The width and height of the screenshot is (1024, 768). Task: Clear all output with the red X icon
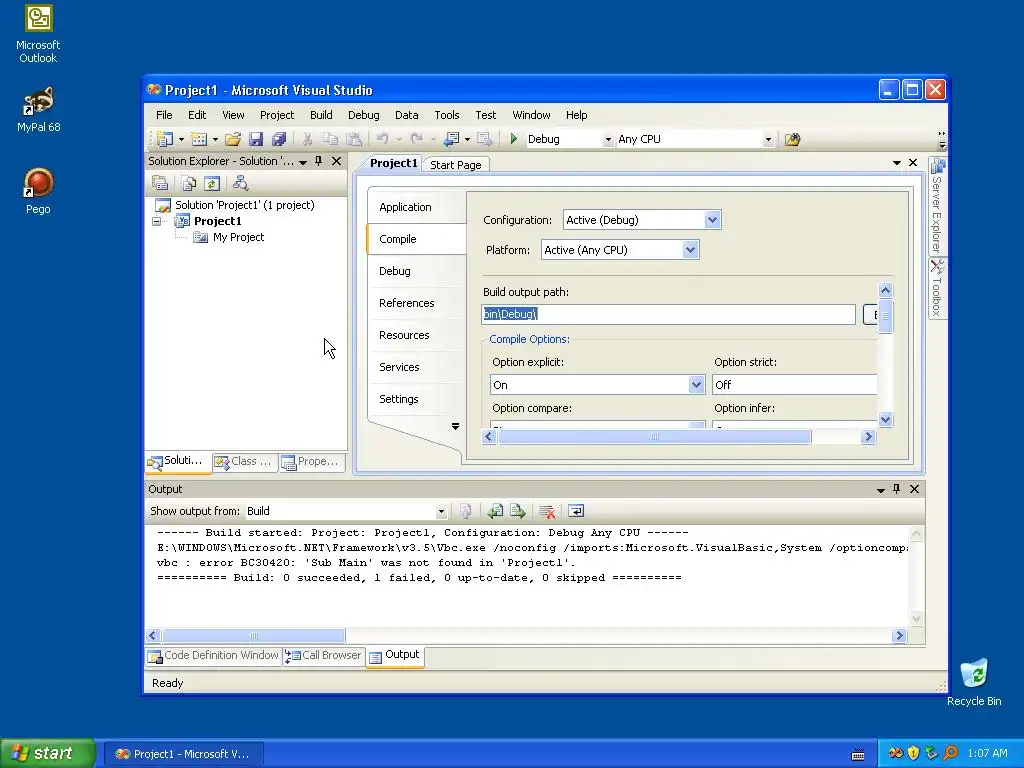pyautogui.click(x=547, y=511)
